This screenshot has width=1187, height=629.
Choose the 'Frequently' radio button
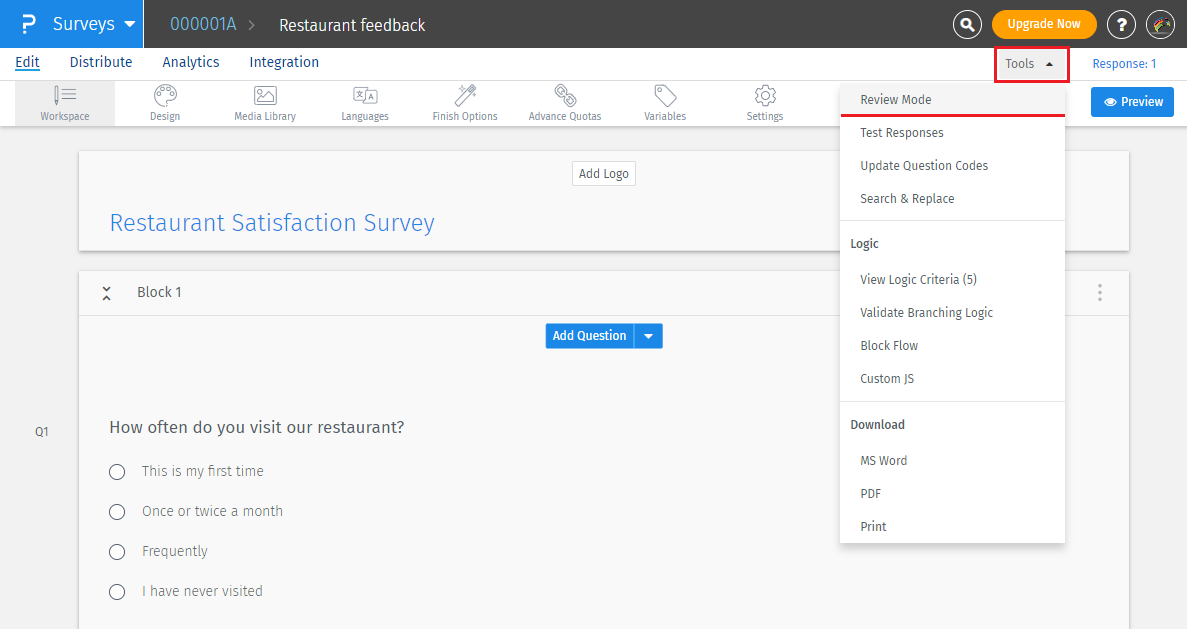pos(117,552)
